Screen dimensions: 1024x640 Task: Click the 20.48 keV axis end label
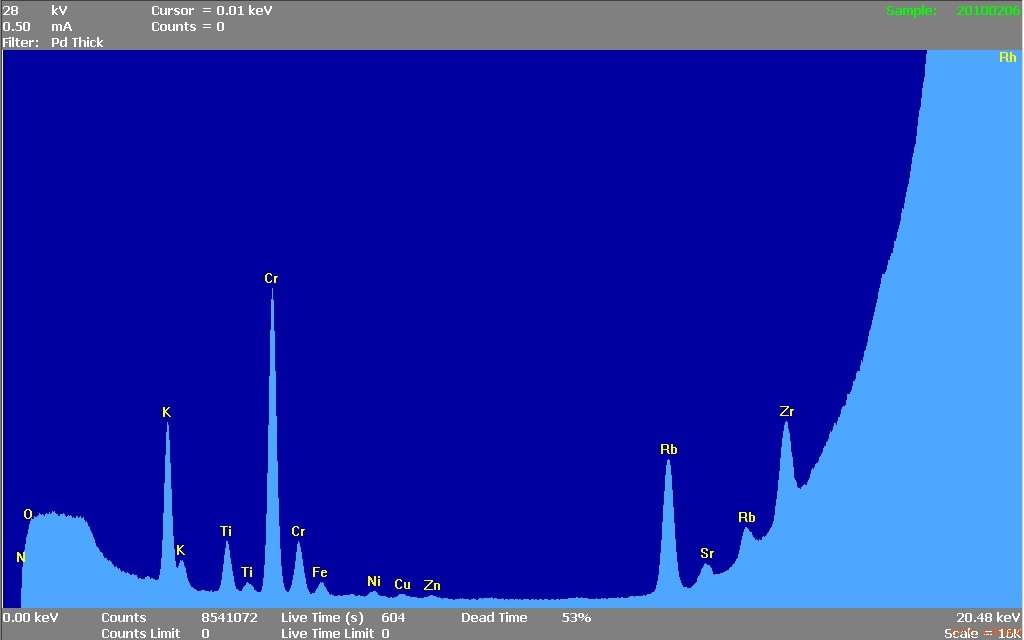click(x=988, y=618)
